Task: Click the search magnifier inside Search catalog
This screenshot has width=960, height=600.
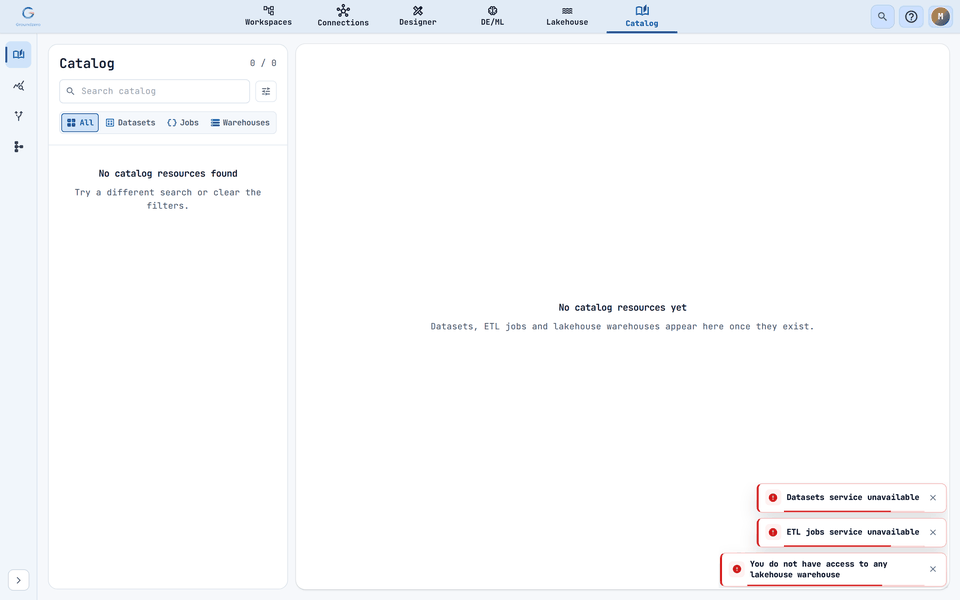Action: (x=70, y=91)
